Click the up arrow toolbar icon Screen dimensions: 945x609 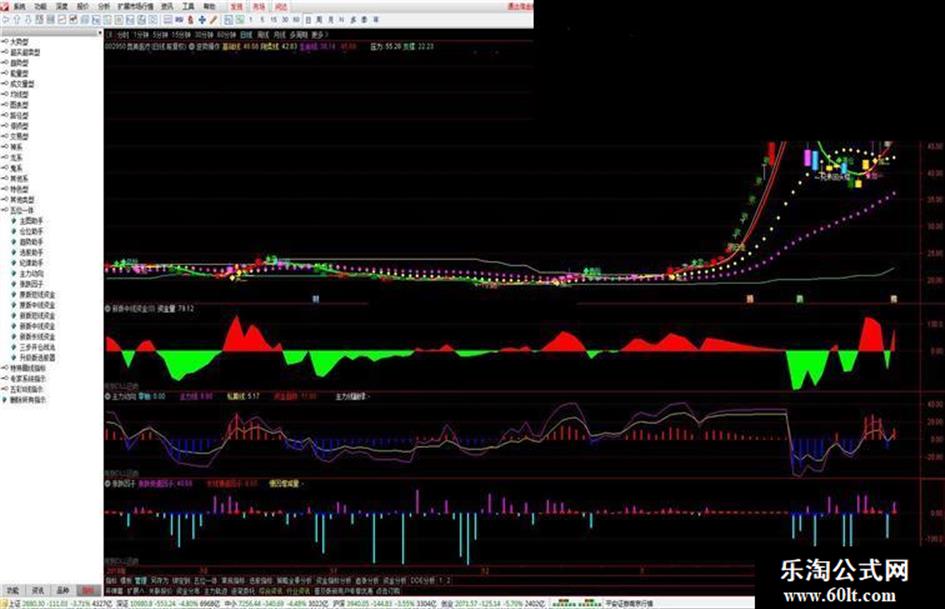coord(16,20)
